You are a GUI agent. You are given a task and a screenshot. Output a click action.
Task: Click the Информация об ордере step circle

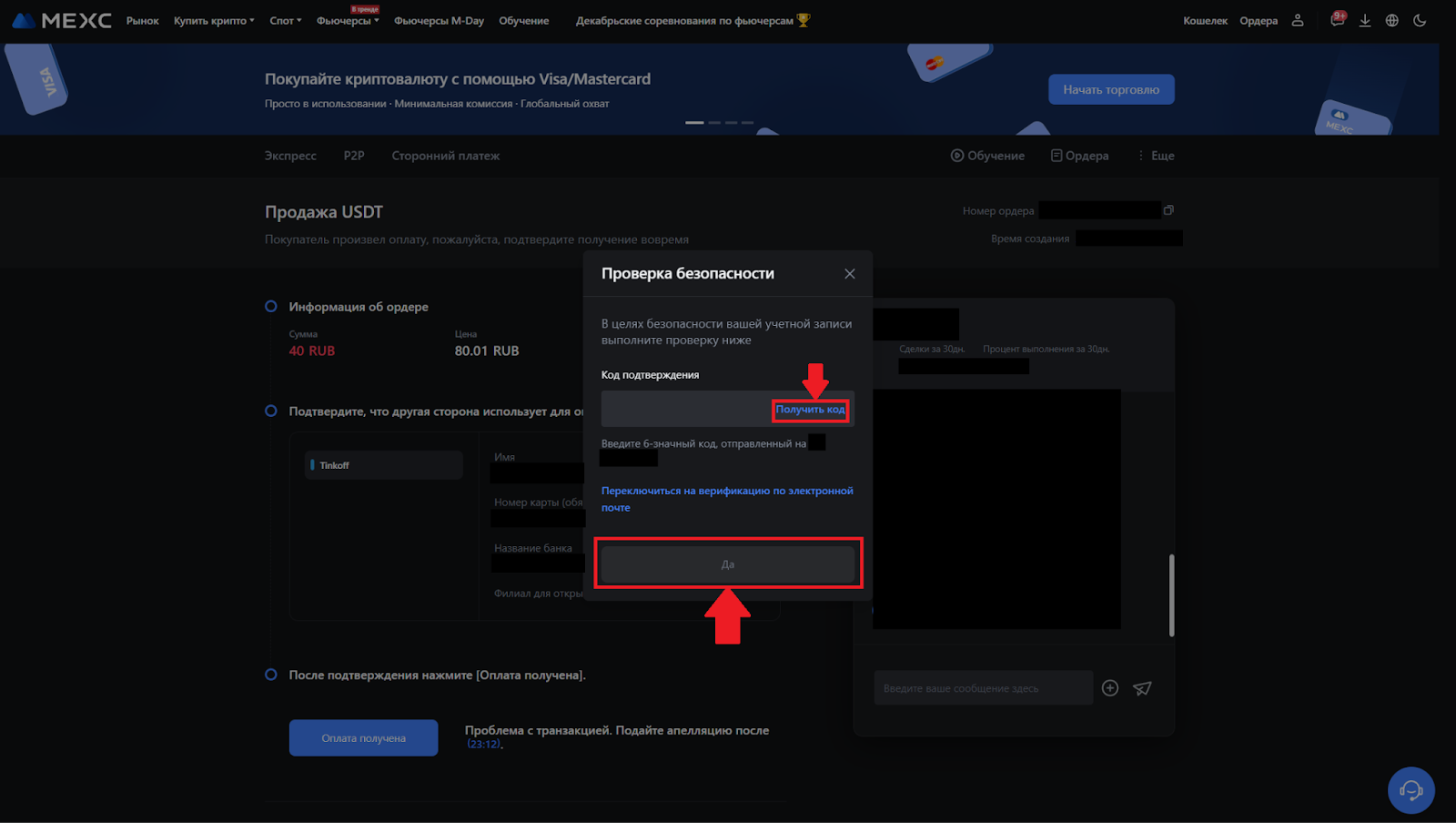tap(270, 307)
